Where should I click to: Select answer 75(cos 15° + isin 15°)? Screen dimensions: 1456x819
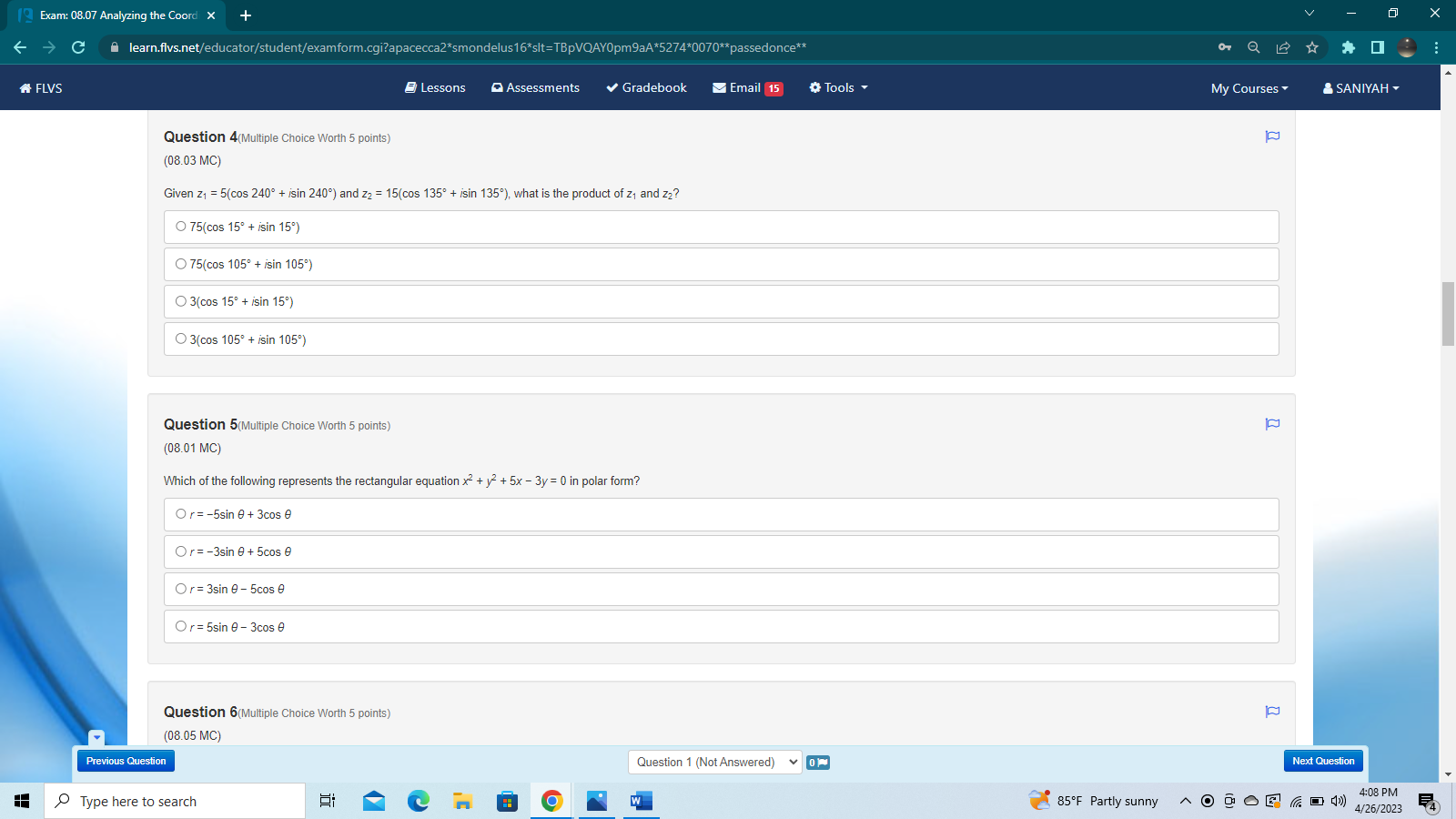pos(722,227)
